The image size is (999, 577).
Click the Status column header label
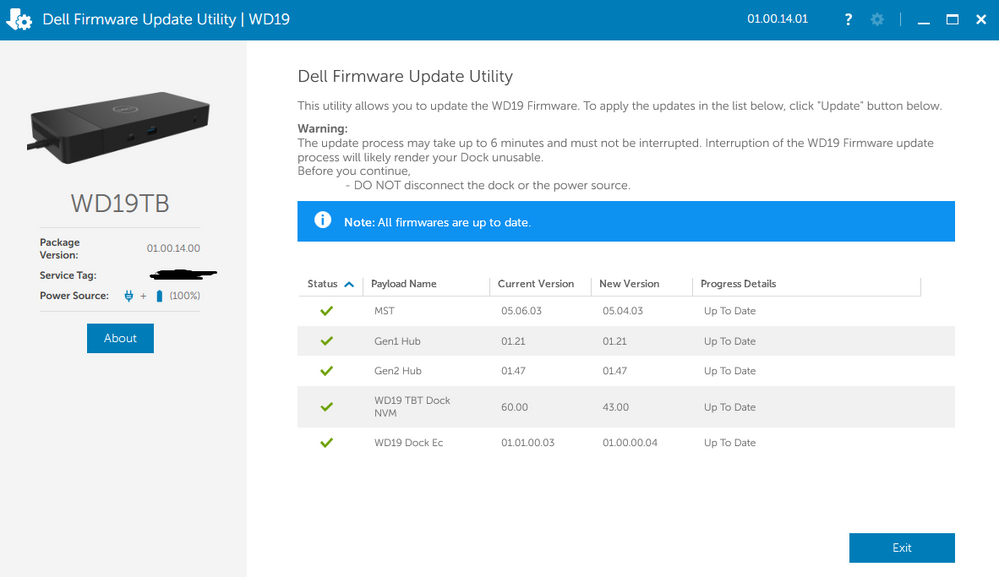point(322,283)
